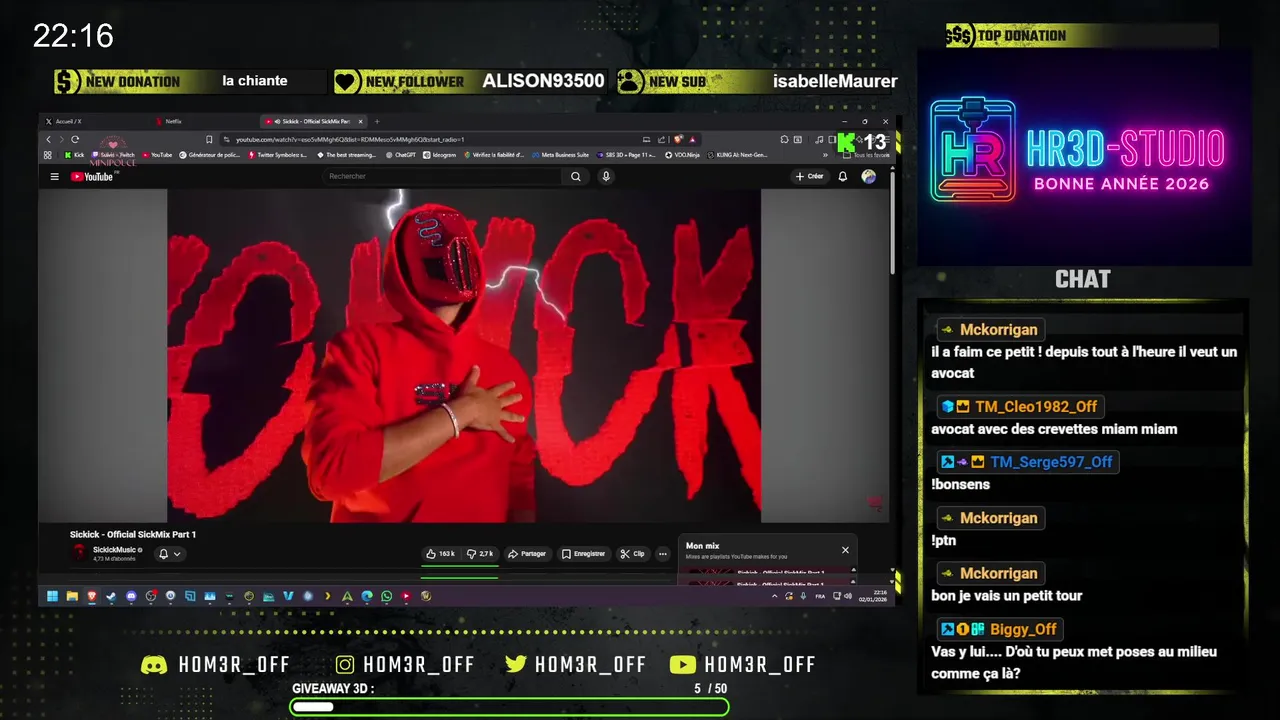Open Windows Start menu
1280x720 pixels.
coord(52,596)
